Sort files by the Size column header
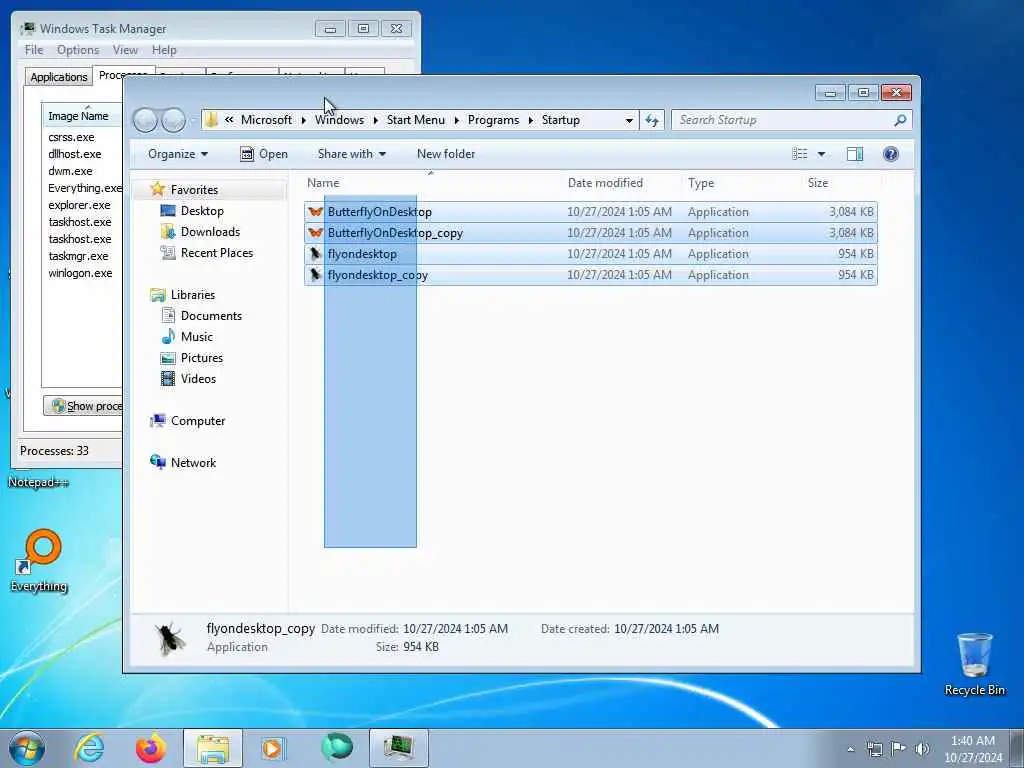The width and height of the screenshot is (1024, 768). pyautogui.click(x=840, y=183)
